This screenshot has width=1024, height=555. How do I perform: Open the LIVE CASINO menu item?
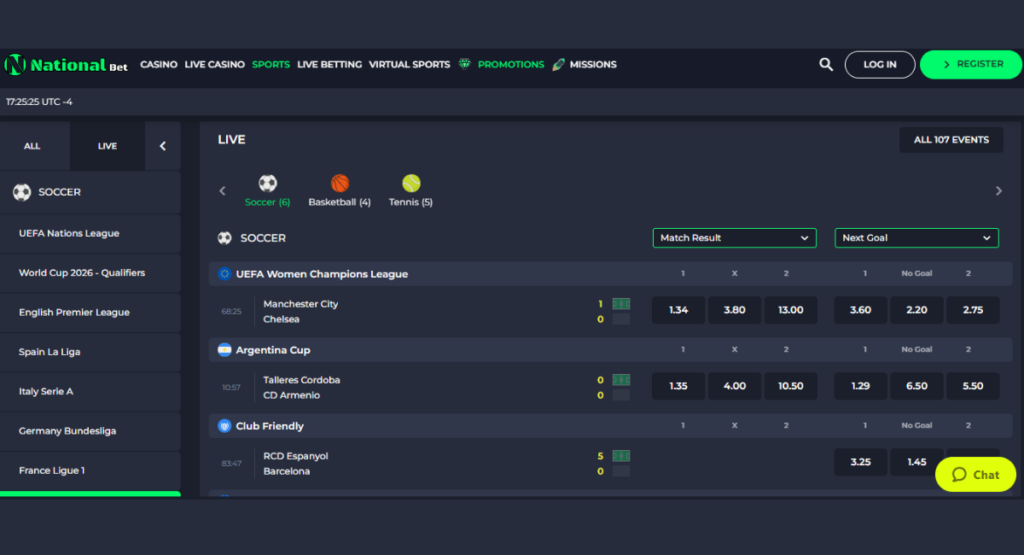215,64
